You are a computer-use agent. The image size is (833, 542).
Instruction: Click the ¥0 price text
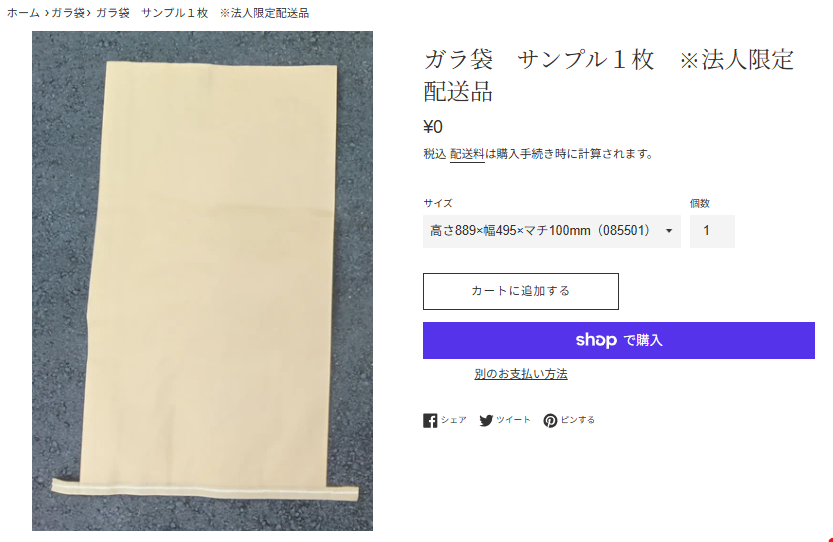433,127
